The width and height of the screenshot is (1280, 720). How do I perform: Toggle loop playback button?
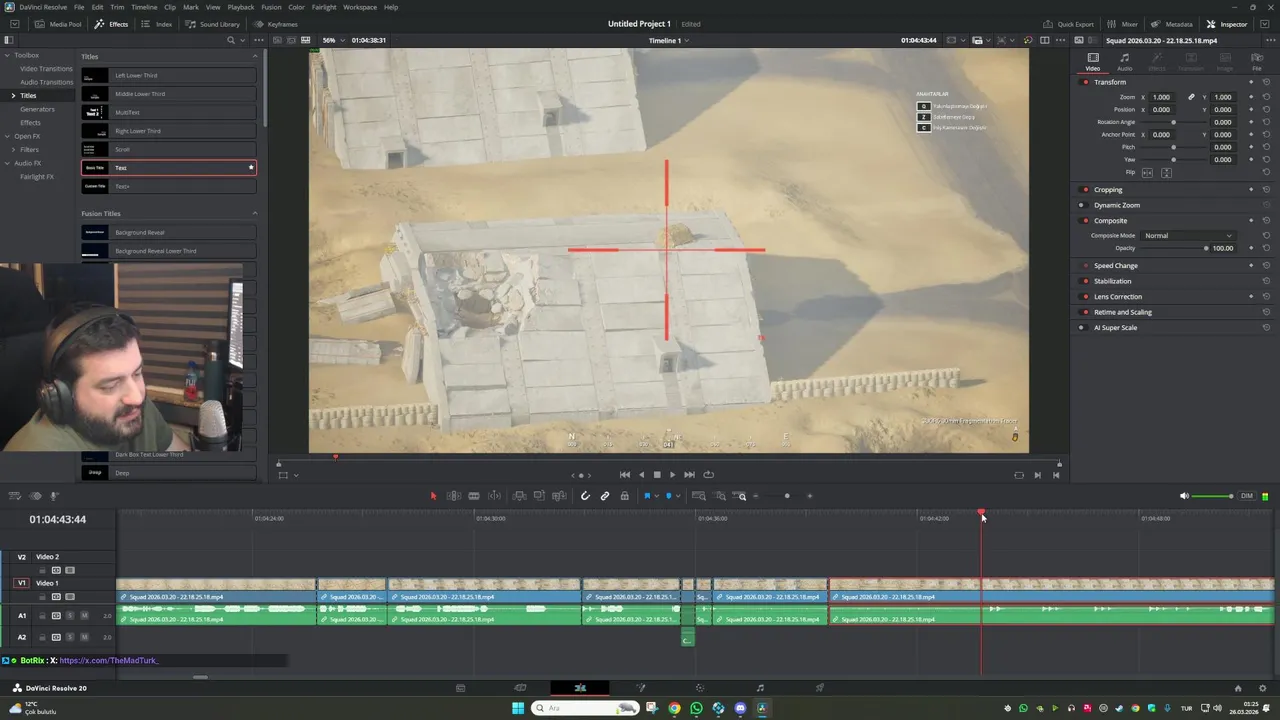[709, 475]
